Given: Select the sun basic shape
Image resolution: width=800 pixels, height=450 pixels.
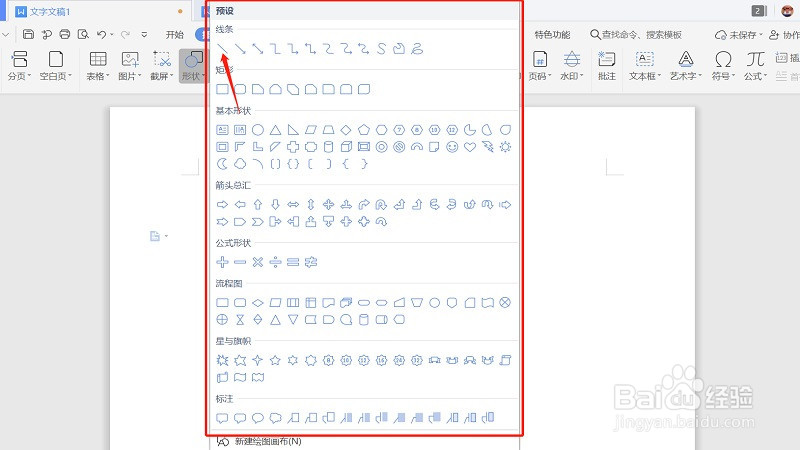Looking at the screenshot, I should pos(505,147).
